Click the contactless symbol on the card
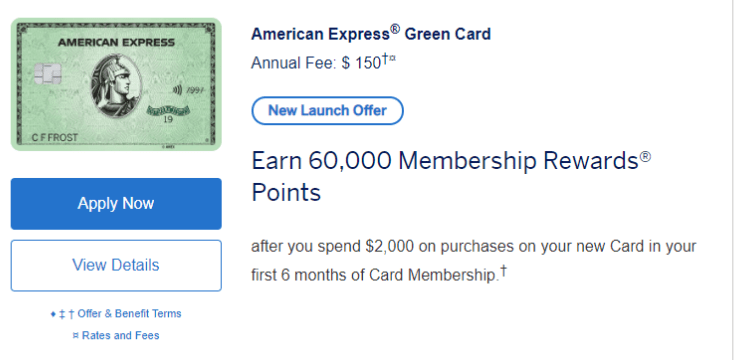Viewport: 736px width, 360px height. [x=176, y=90]
